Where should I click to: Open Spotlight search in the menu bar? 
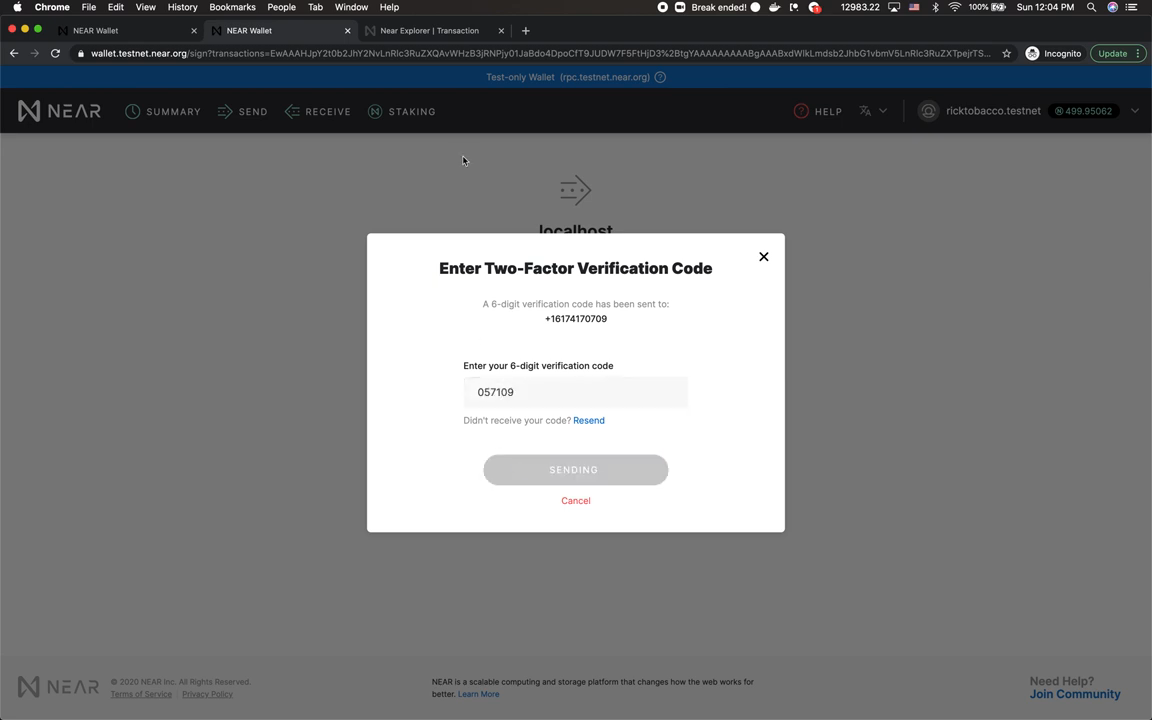point(1092,7)
